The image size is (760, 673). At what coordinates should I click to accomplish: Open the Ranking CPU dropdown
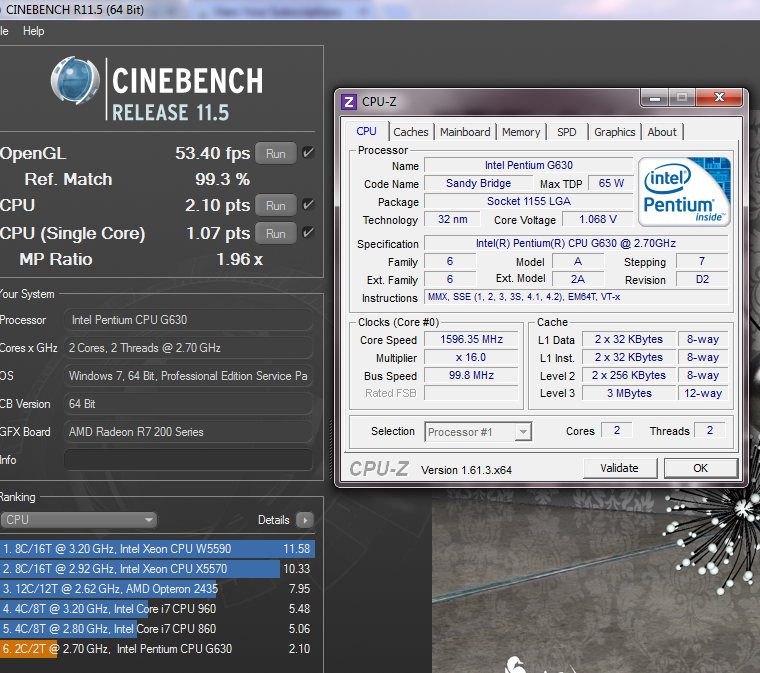click(79, 520)
